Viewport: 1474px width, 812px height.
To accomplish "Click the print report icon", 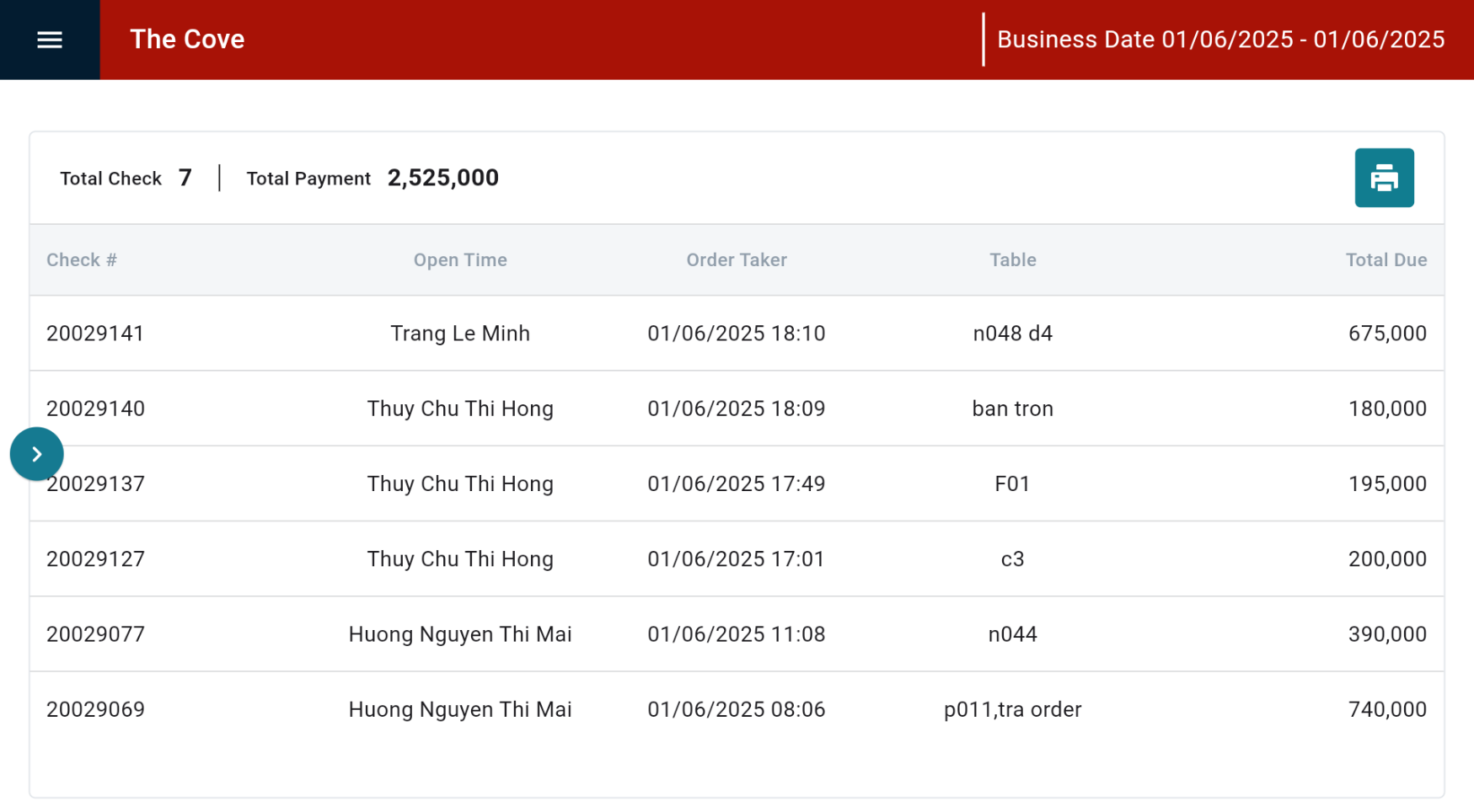I will click(1383, 178).
